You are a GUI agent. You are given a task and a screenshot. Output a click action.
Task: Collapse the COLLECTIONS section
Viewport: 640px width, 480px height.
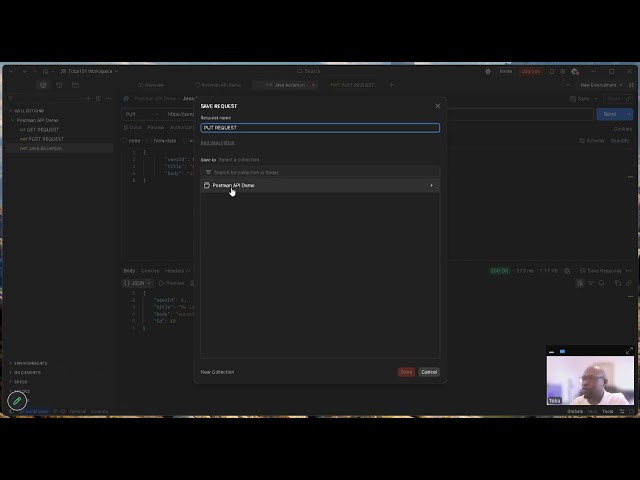11,111
